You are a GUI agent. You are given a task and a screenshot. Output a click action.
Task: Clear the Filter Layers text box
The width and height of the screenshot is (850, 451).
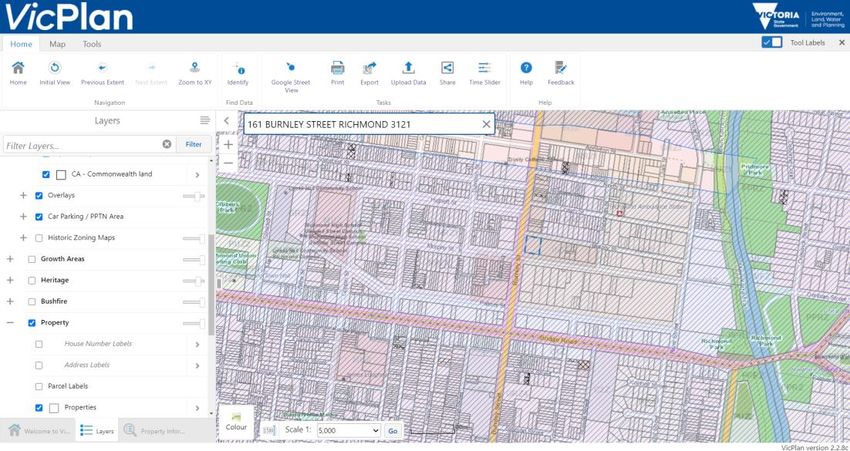tap(167, 144)
